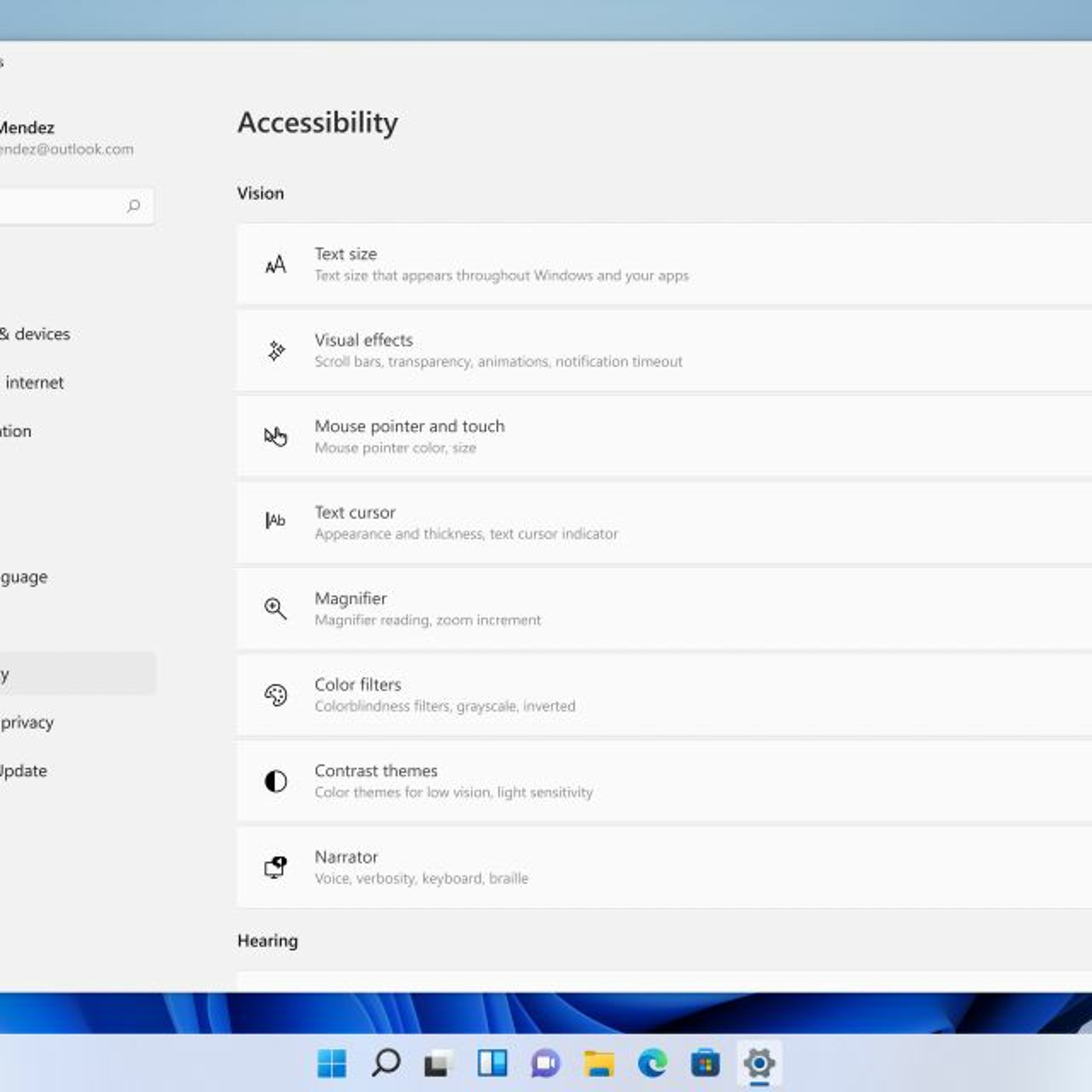Click the Color filters palette icon

coord(275,695)
